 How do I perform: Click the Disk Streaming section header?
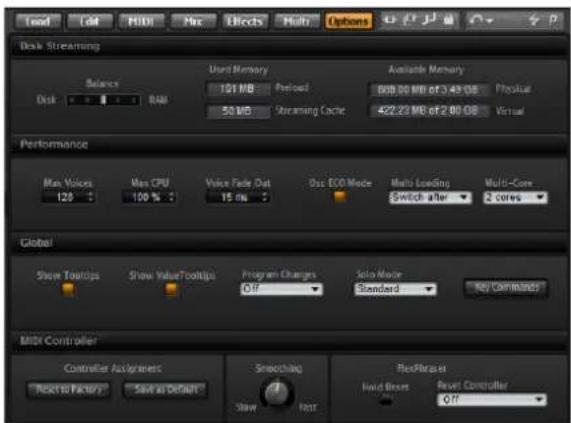288,47
